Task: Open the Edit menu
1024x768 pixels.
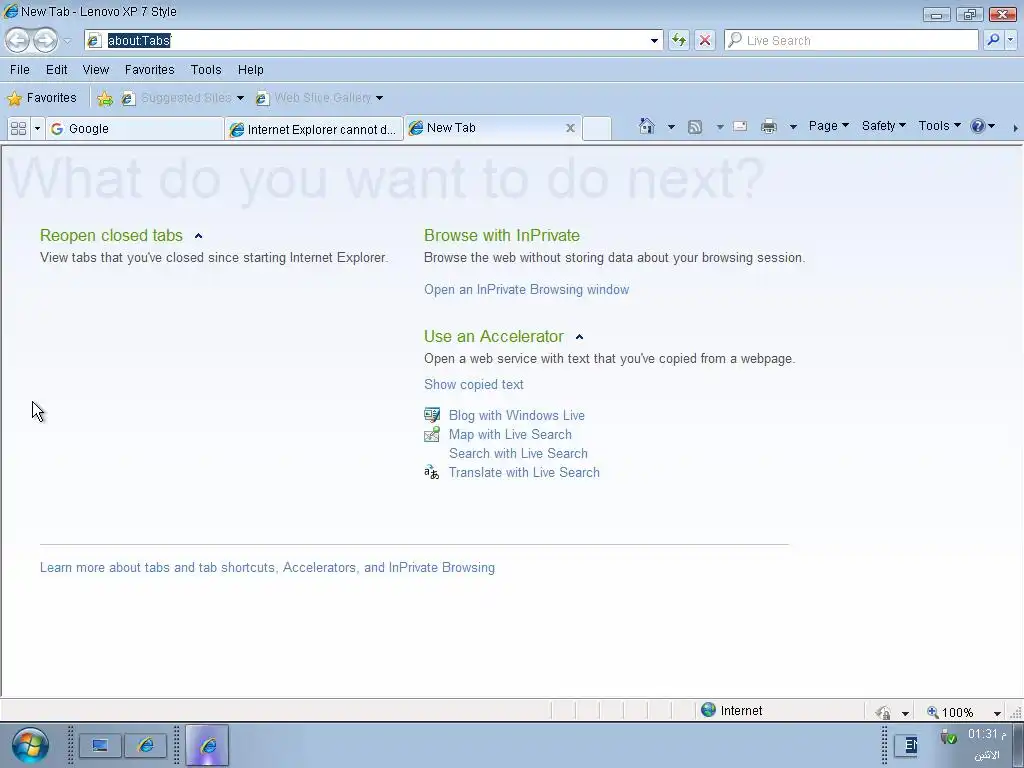Action: pyautogui.click(x=56, y=69)
